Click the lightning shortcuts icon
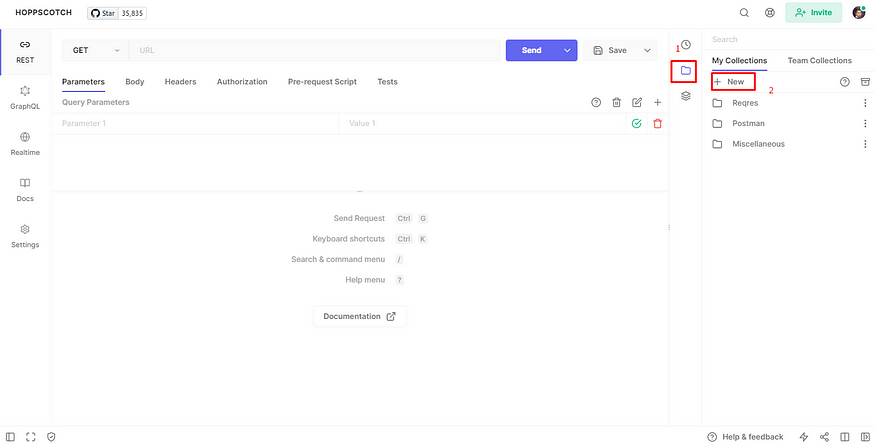Viewport: 875px width, 447px height. [804, 437]
